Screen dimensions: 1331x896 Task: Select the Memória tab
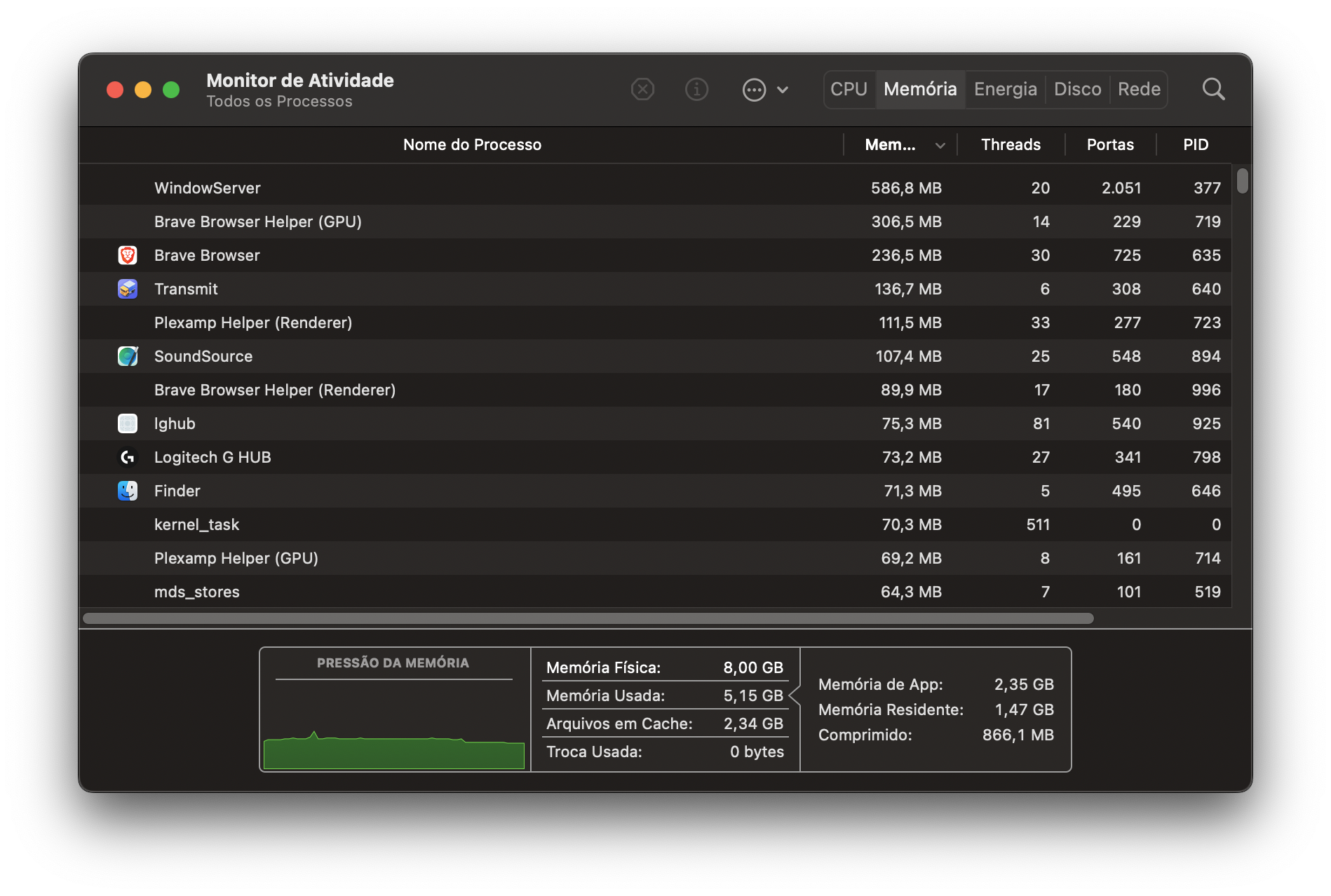pos(920,89)
